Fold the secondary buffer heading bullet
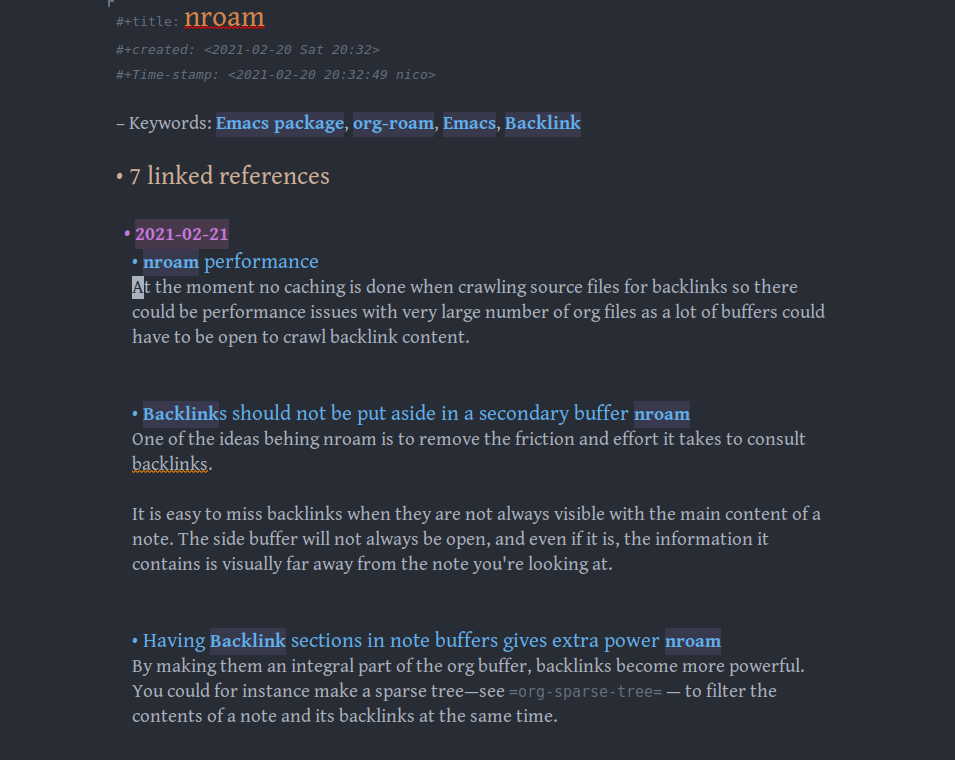955x760 pixels. (135, 414)
